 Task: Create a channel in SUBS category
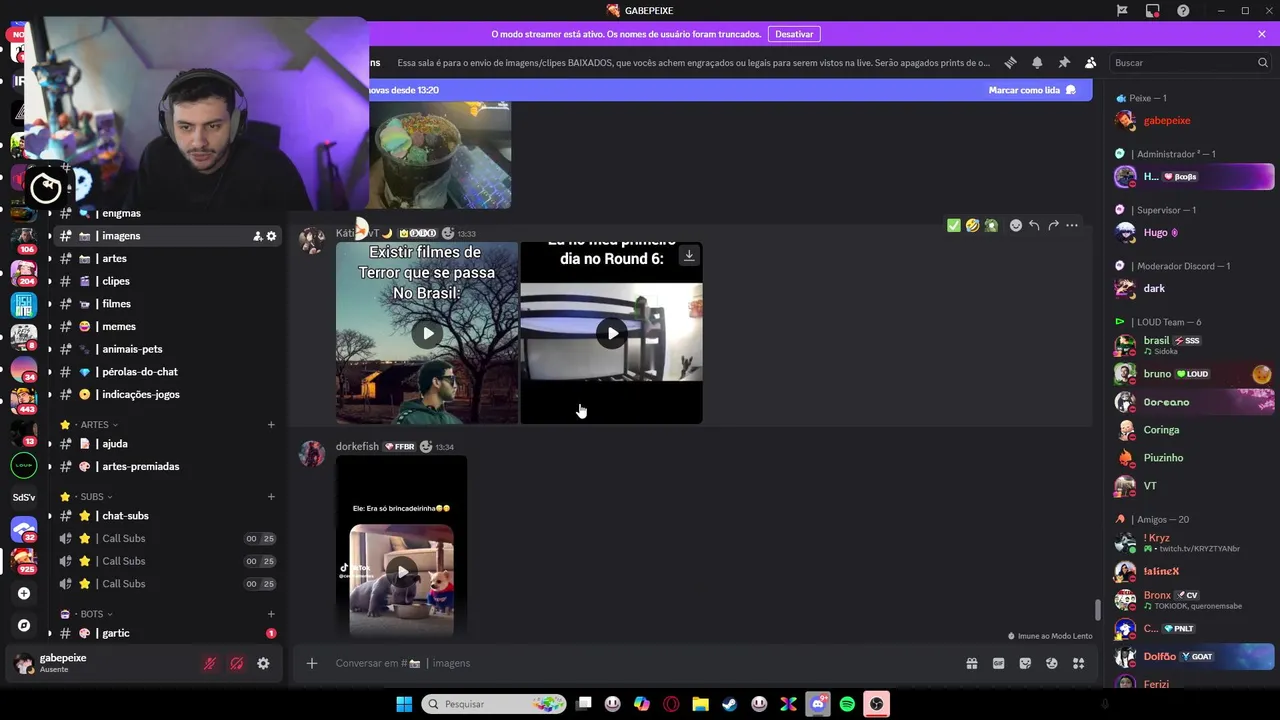271,497
